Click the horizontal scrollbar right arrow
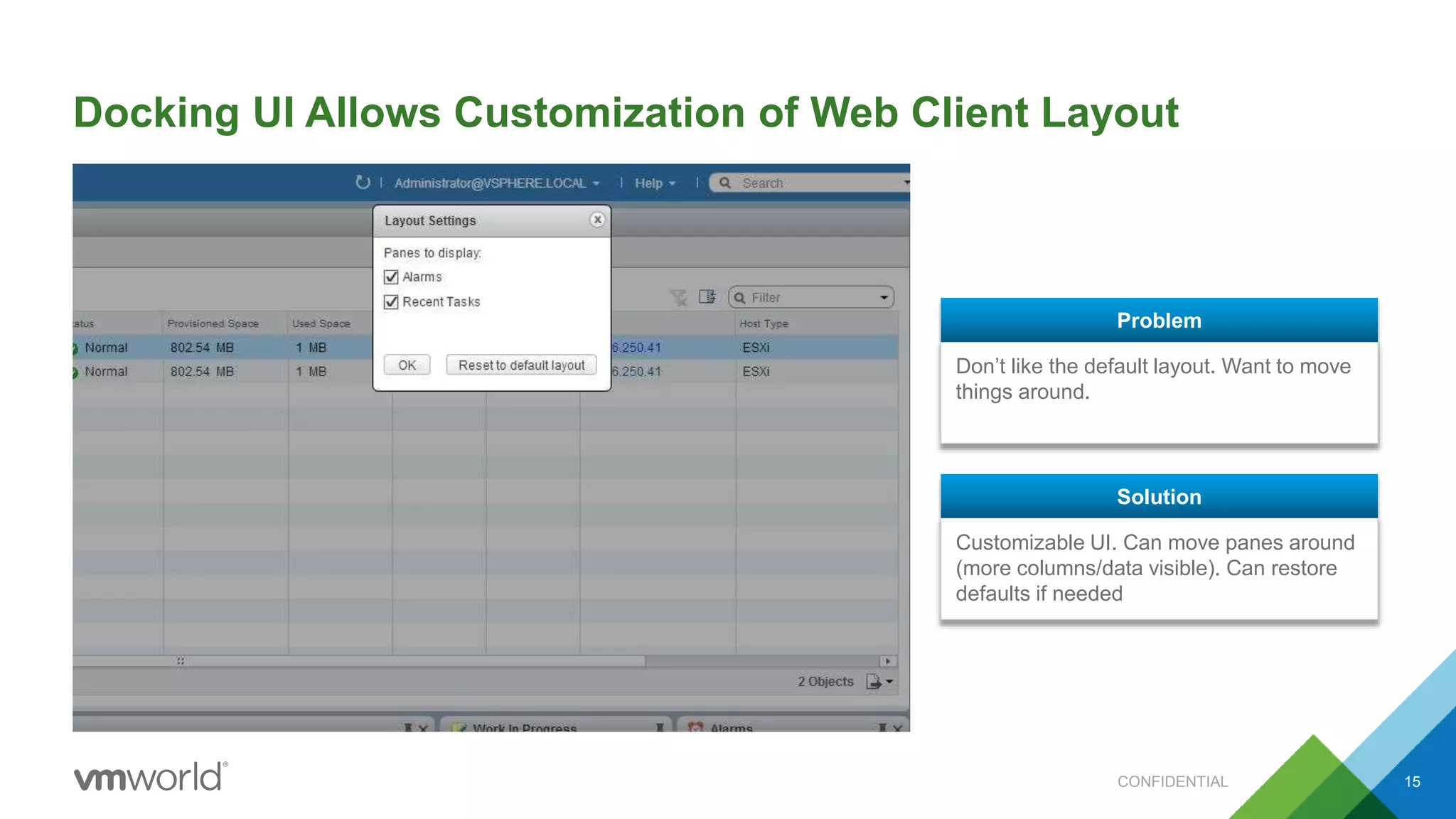The image size is (1456, 819). click(x=888, y=661)
